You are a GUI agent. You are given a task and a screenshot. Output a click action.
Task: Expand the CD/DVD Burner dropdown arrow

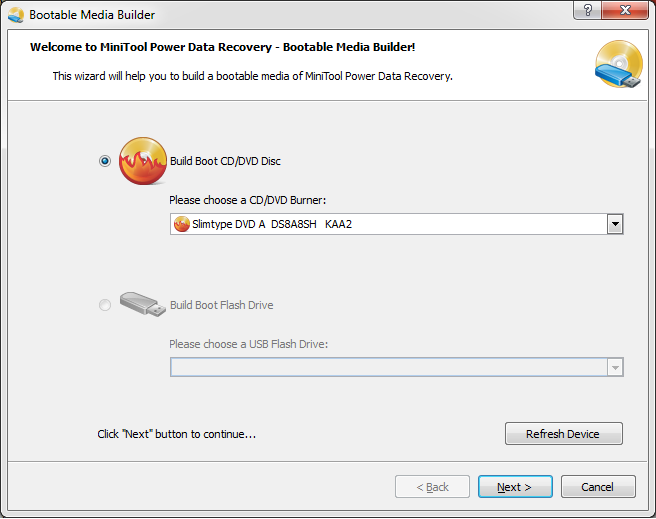pos(615,224)
